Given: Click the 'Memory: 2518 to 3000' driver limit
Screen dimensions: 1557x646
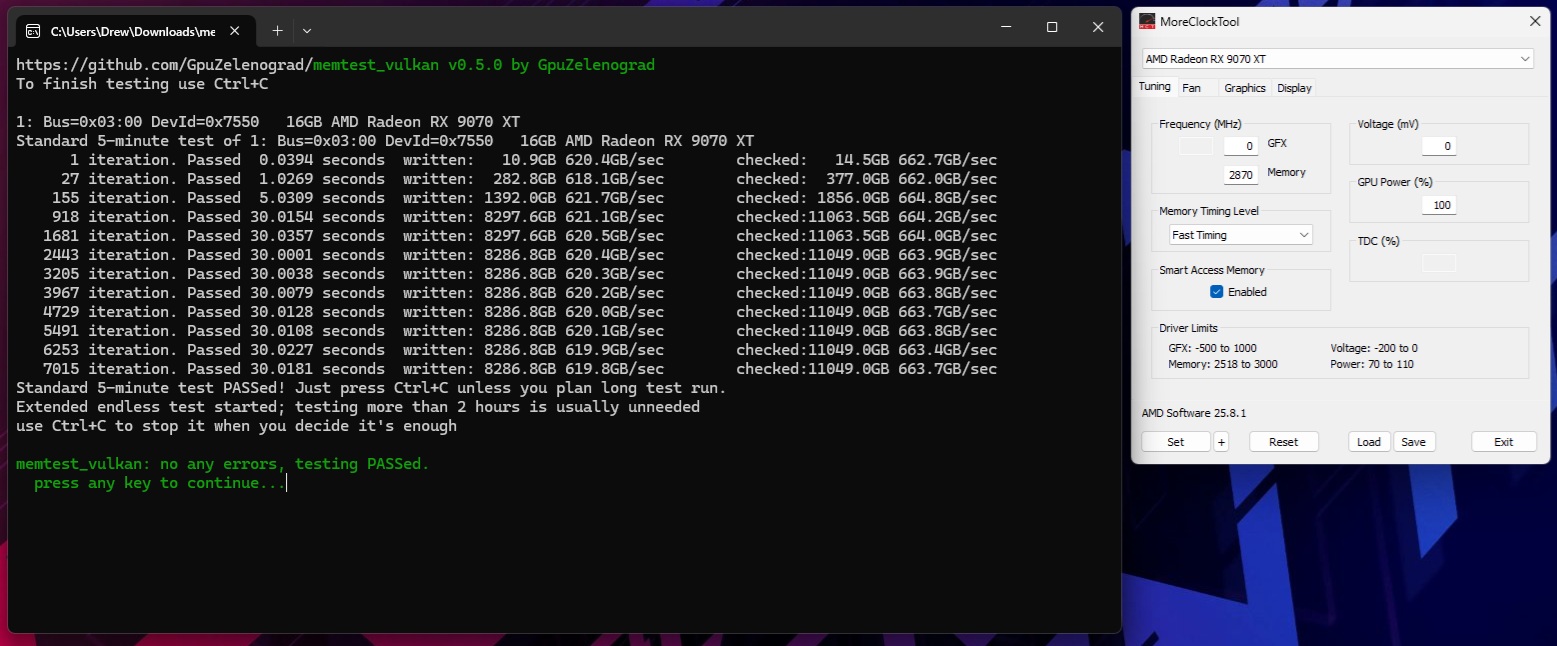Looking at the screenshot, I should [x=1222, y=364].
